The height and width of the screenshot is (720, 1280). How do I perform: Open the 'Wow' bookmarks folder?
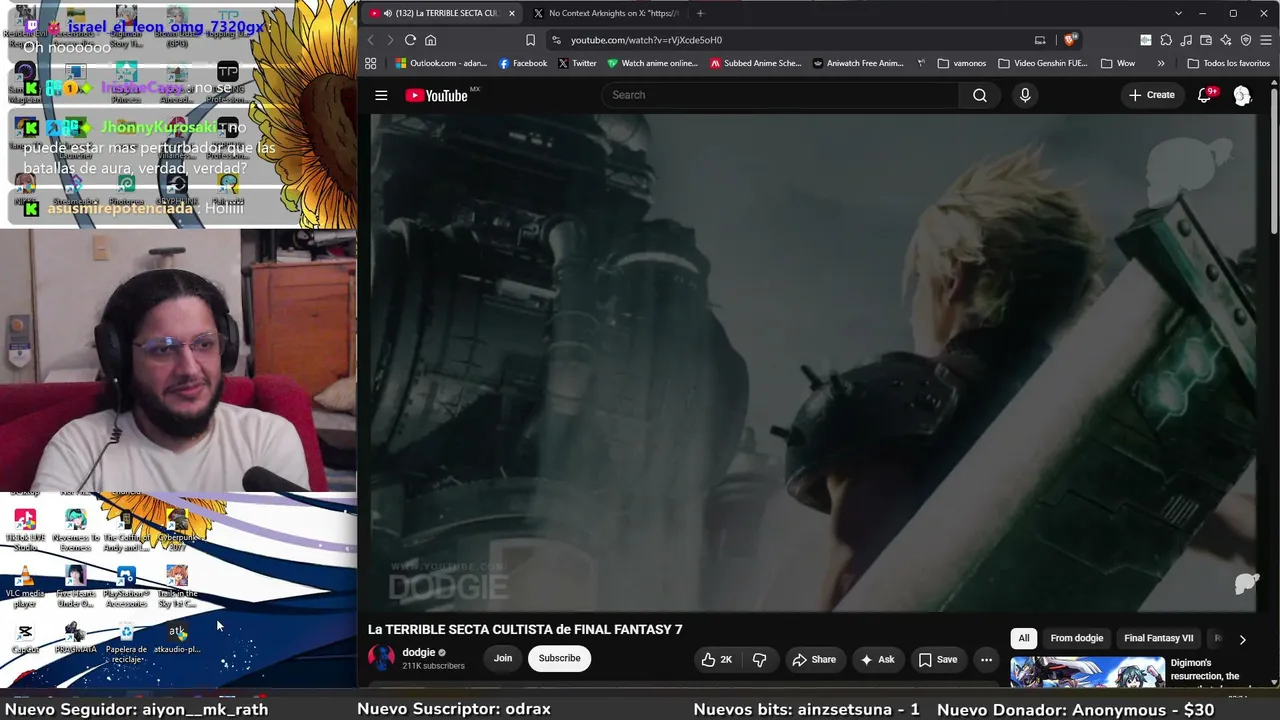click(1118, 63)
